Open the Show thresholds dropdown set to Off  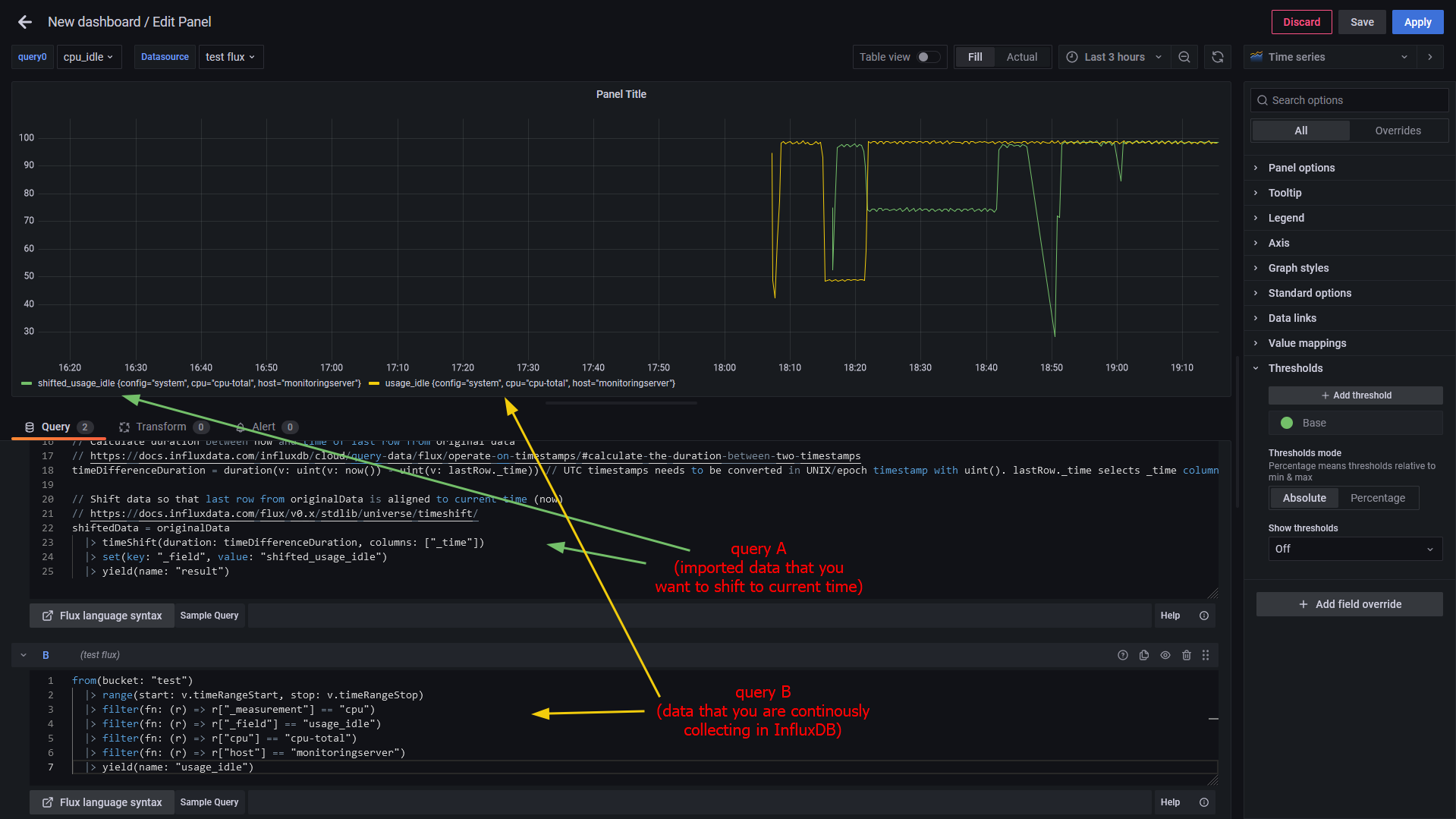click(x=1355, y=549)
